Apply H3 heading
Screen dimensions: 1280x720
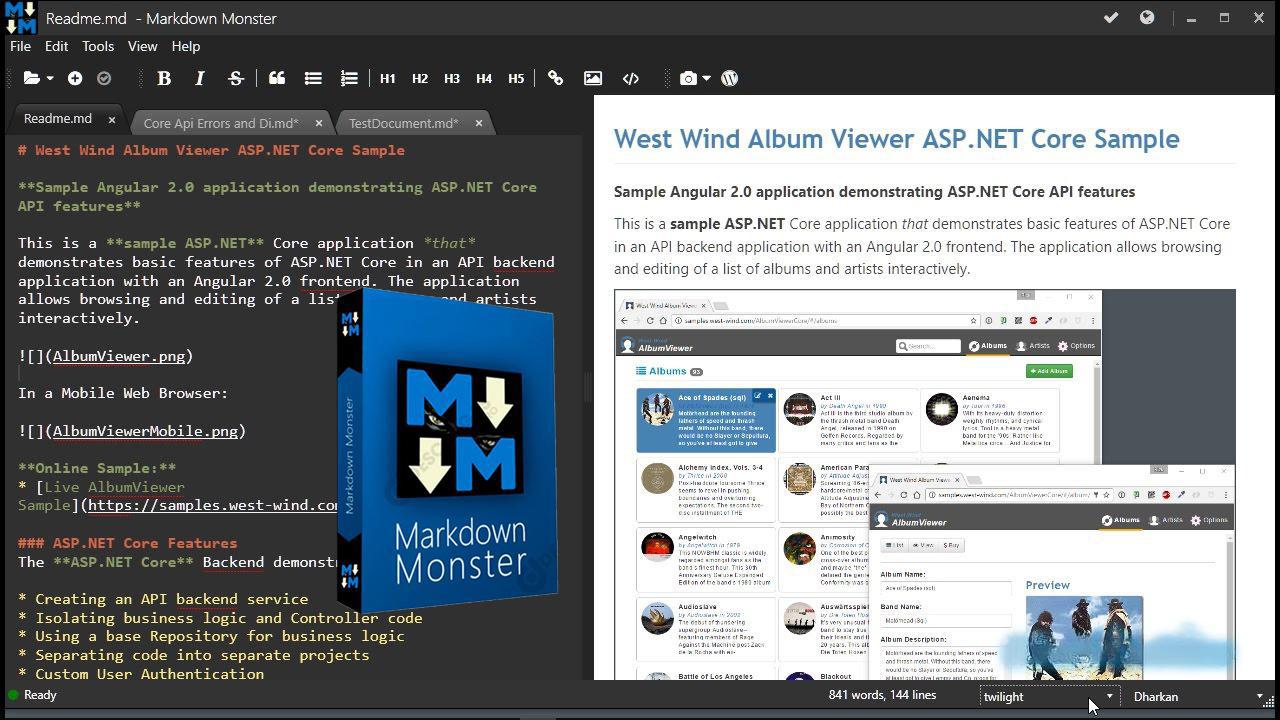coord(452,78)
